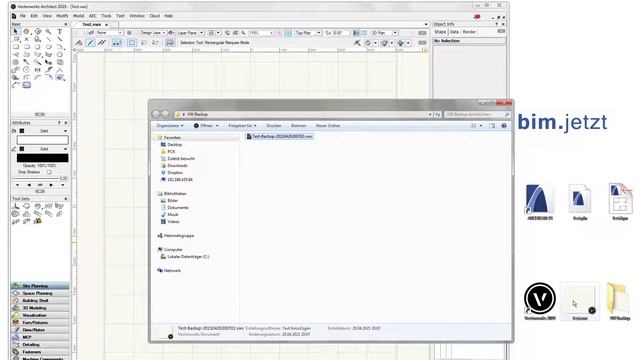Viewport: 640px width, 360px height.
Task: Open the Explorer view options dropdown arrow
Action: [x=481, y=126]
